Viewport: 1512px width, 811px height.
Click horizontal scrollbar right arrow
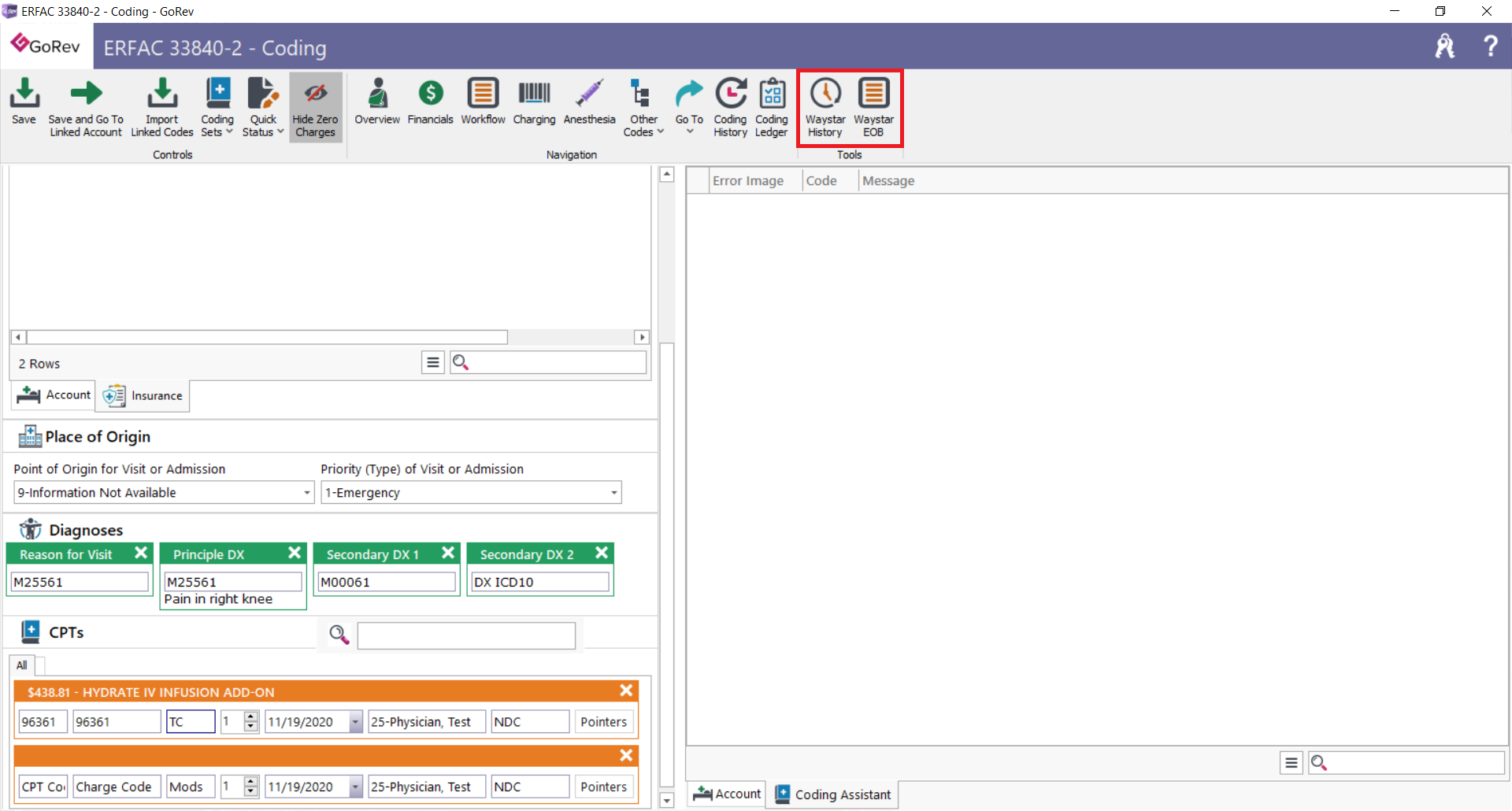[x=642, y=337]
